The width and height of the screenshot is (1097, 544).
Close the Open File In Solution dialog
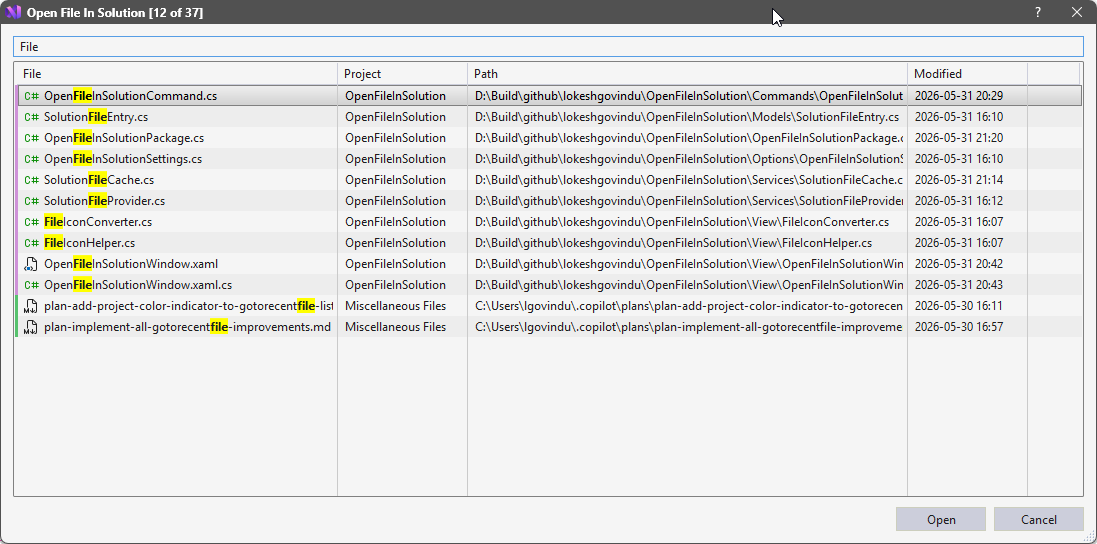(x=1077, y=12)
